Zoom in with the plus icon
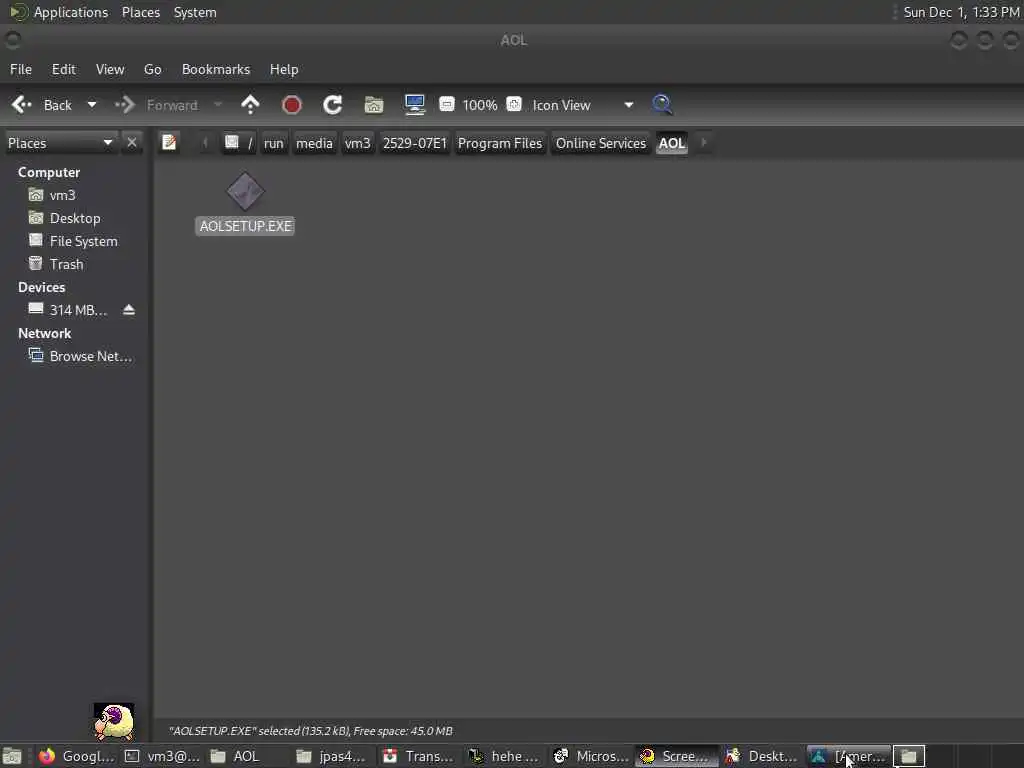The image size is (1024, 768). 515,104
